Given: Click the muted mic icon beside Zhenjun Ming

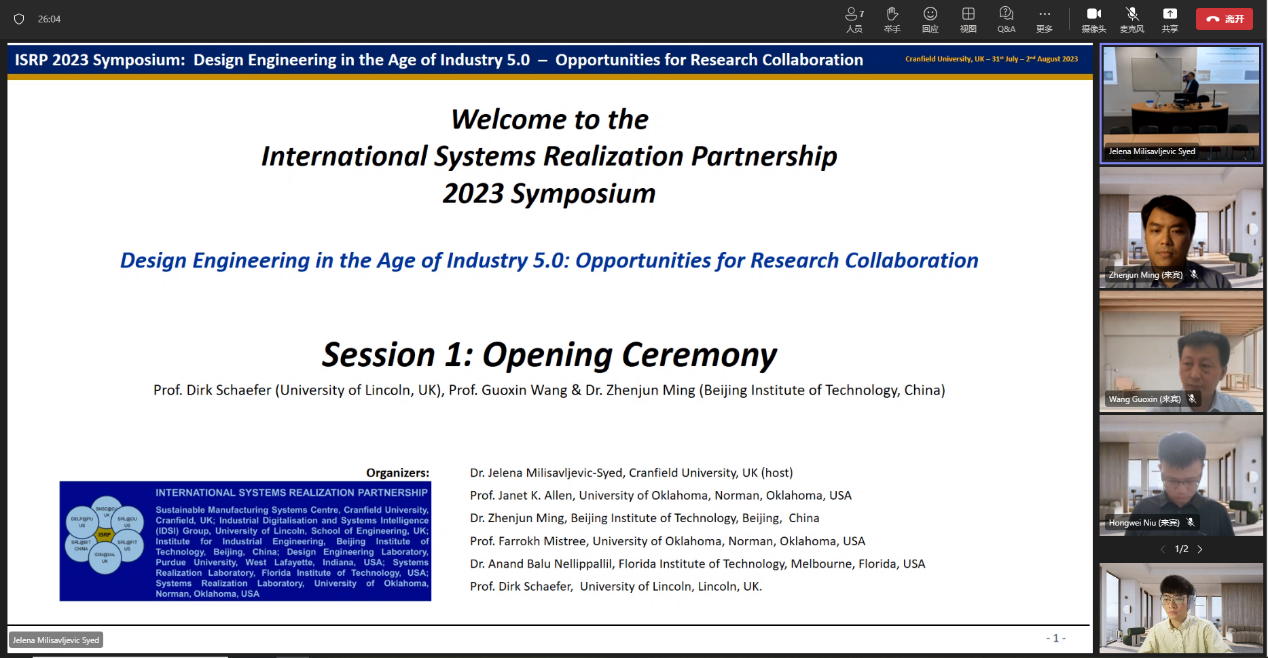Looking at the screenshot, I should point(1193,275).
